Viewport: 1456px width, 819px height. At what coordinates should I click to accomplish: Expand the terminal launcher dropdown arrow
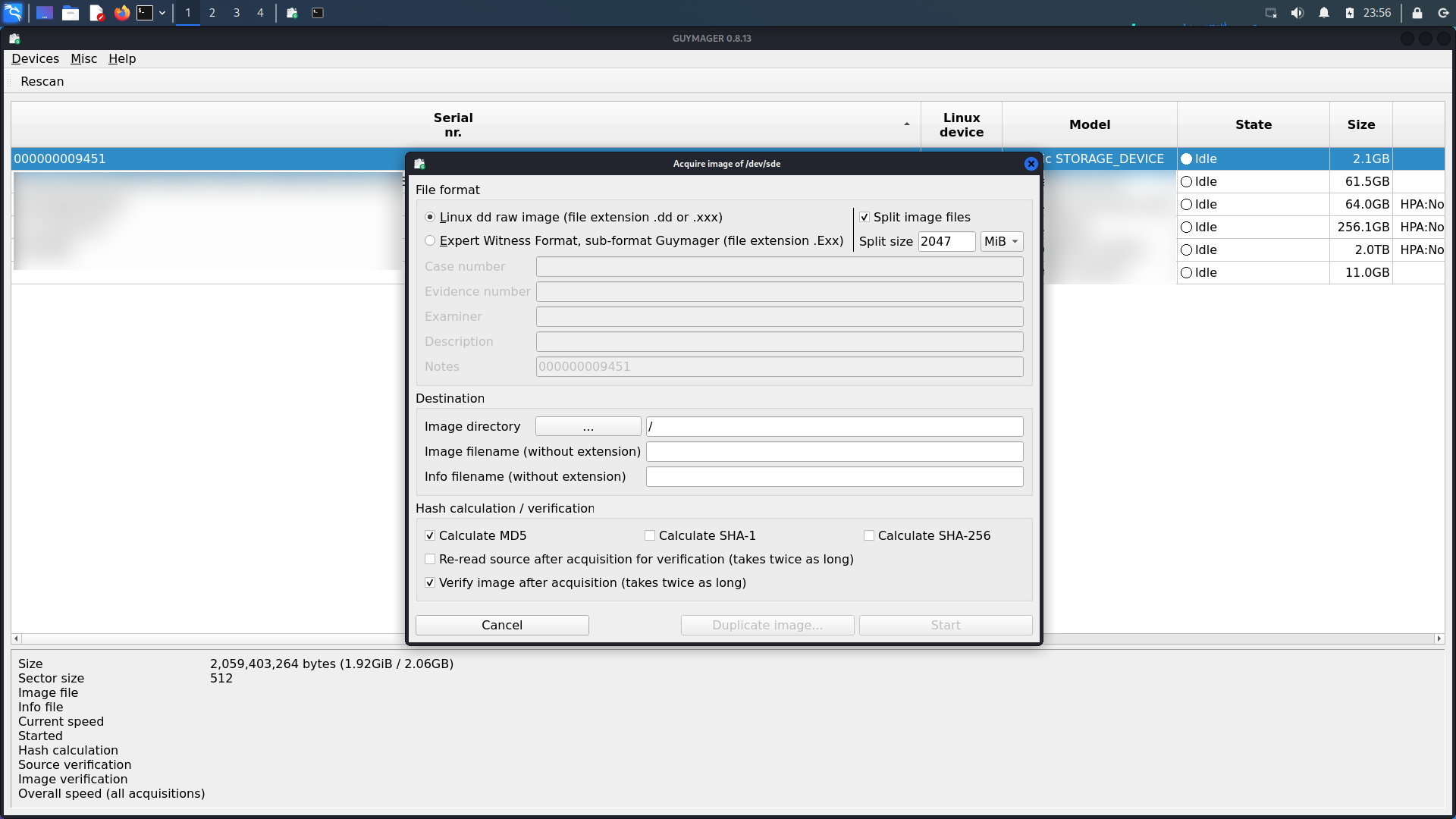point(162,13)
